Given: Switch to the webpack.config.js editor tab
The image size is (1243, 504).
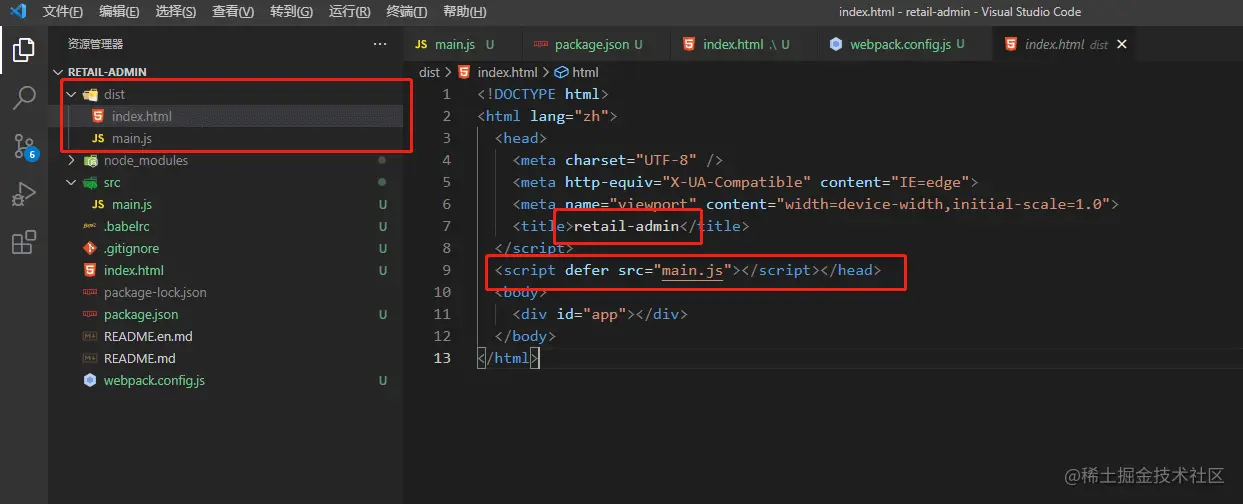Looking at the screenshot, I should click(x=905, y=44).
